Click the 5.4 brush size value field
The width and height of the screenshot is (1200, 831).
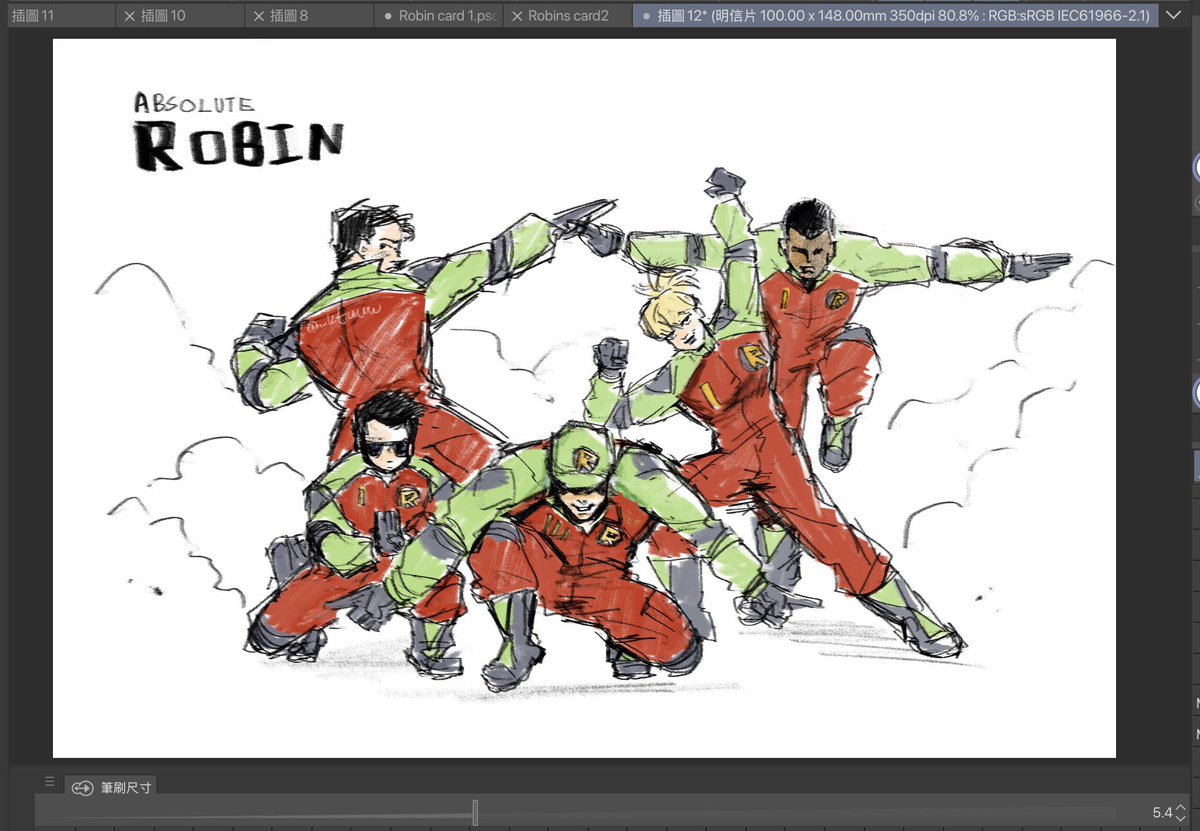(1161, 813)
